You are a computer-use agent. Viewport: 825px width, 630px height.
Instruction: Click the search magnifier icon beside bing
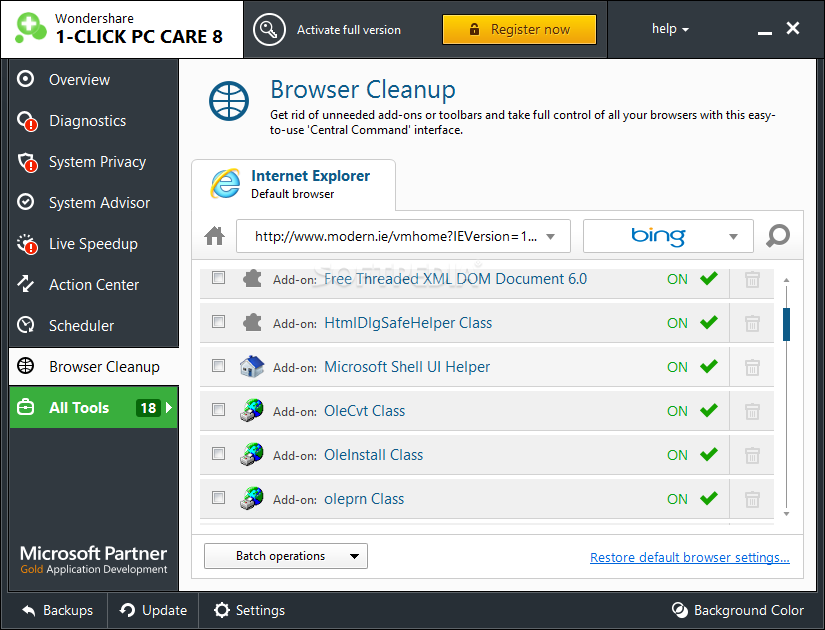(778, 236)
